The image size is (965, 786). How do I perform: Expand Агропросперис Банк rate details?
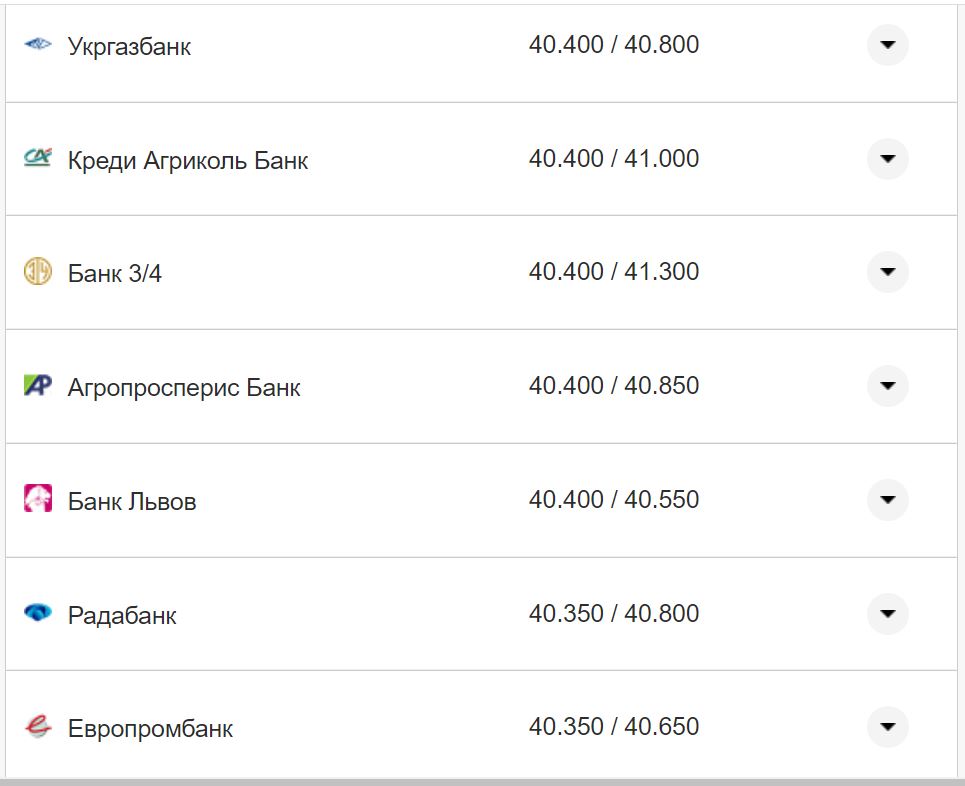click(887, 386)
